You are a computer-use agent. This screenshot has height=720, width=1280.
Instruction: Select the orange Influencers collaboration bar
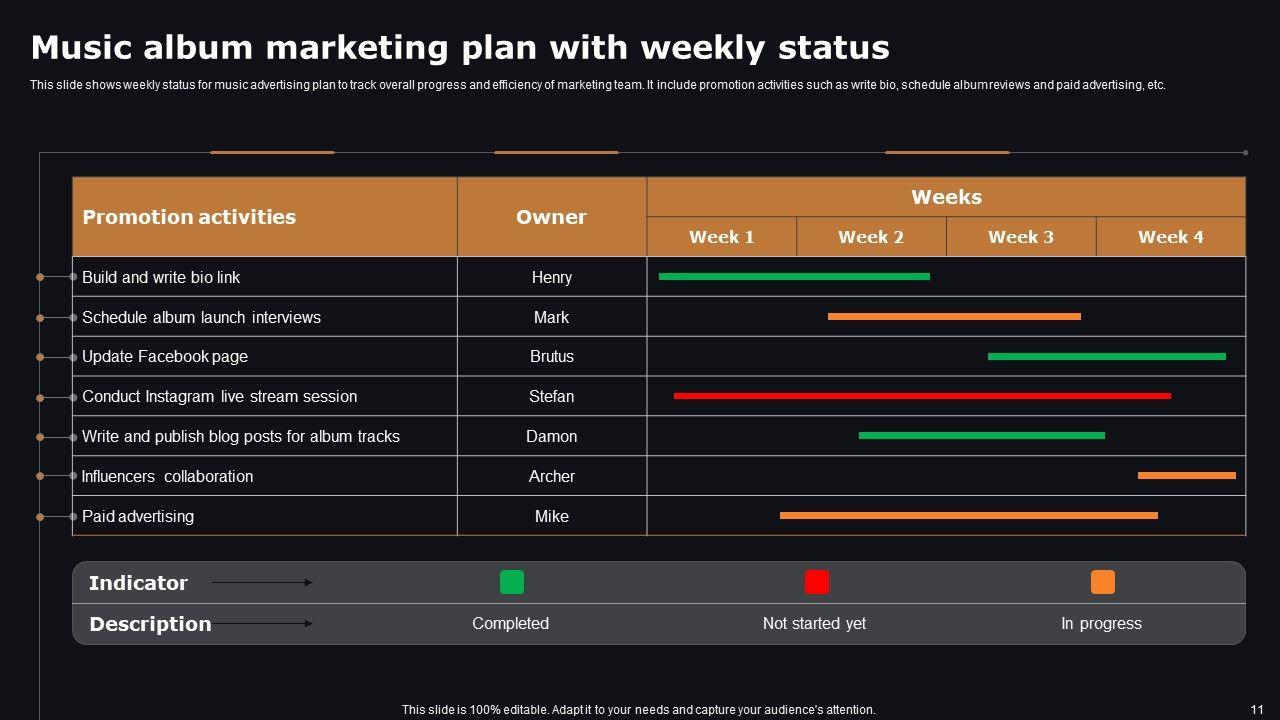point(1186,476)
